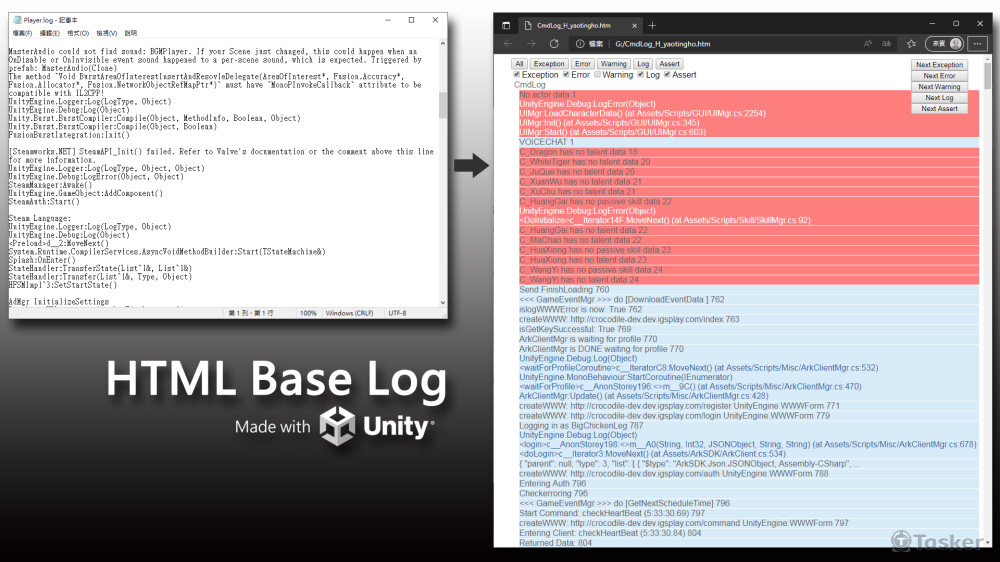Jump to Next Warning

(939, 87)
